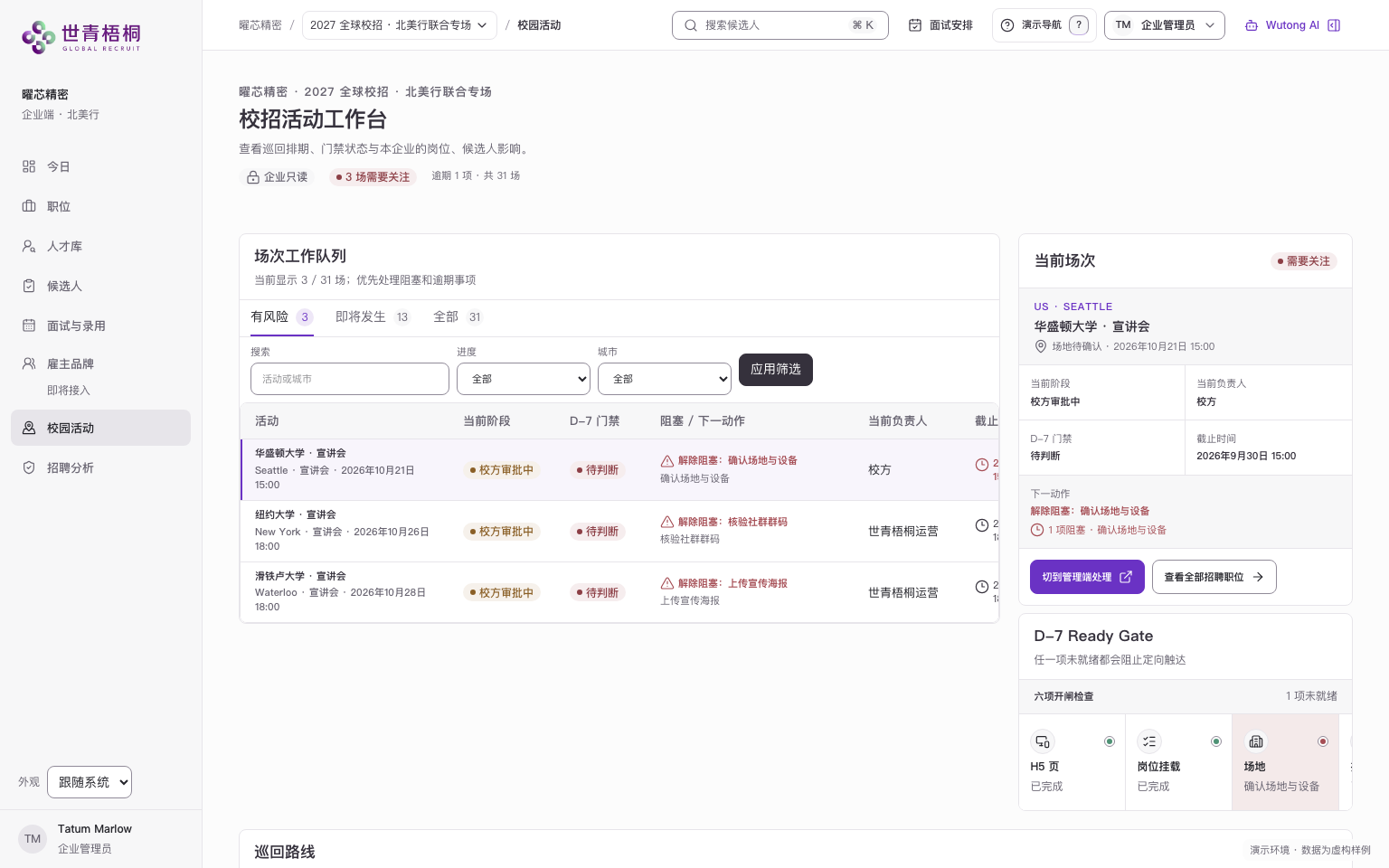The width and height of the screenshot is (1389, 868).
Task: Select the 滑铁卢大学 · 宣讲会 row
Action: (x=619, y=592)
